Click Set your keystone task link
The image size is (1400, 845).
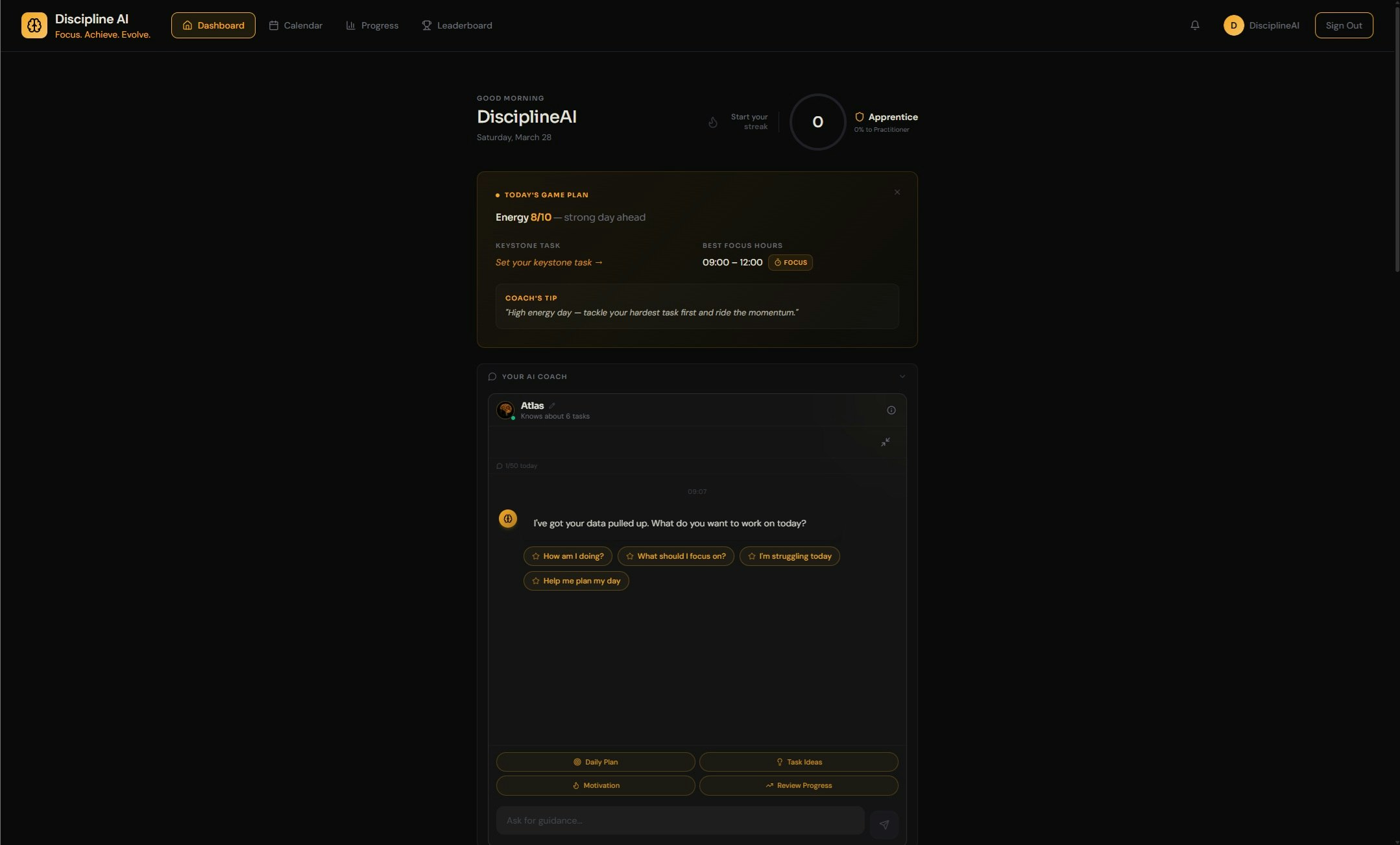pyautogui.click(x=549, y=262)
